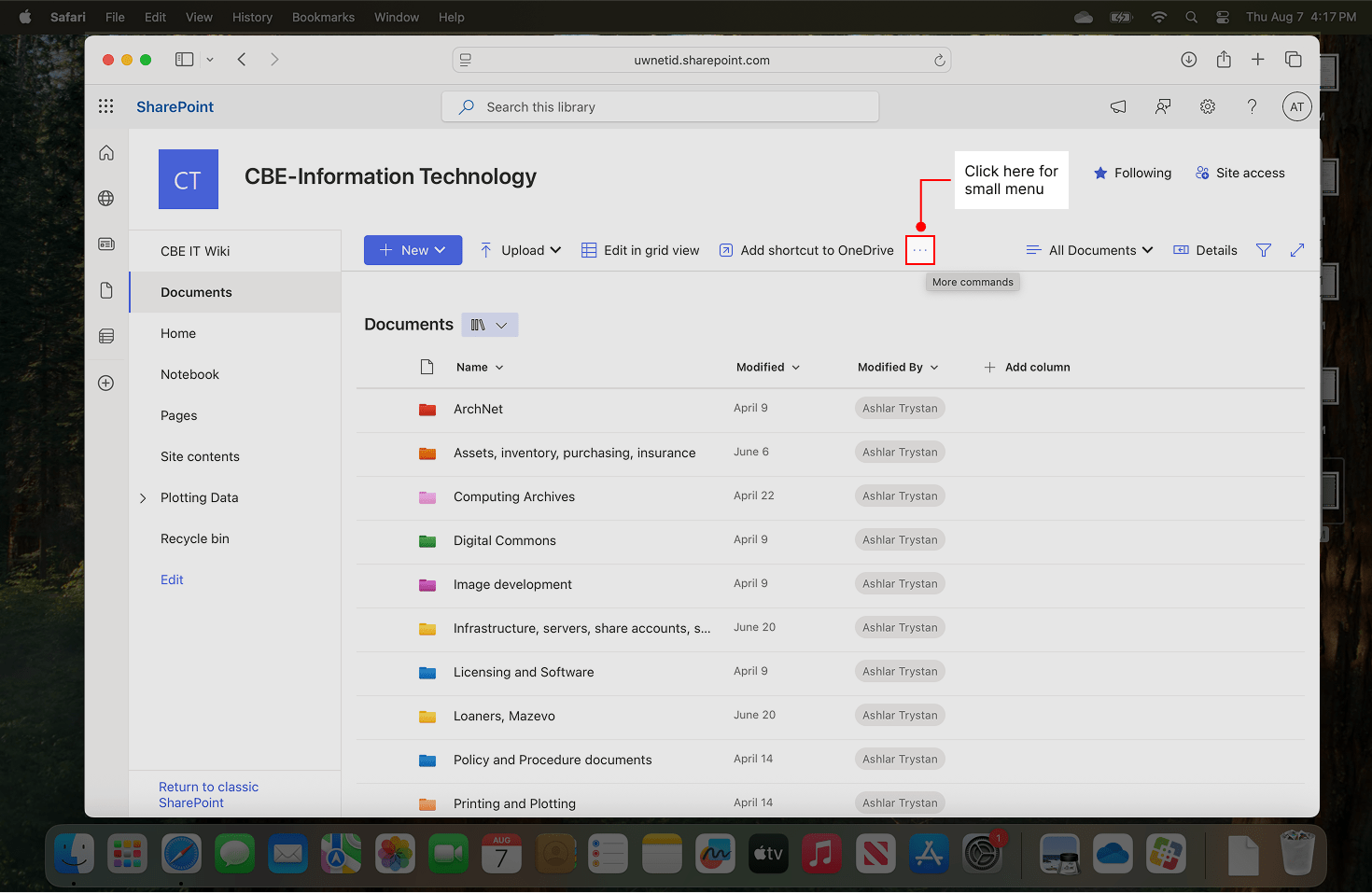Click the Create site plus icon
Viewport: 1372px width, 893px height.
[106, 383]
